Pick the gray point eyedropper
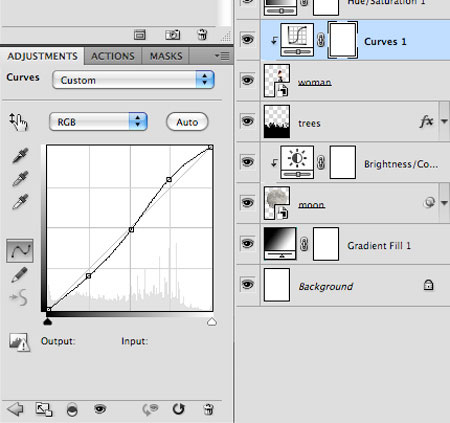 click(x=20, y=178)
